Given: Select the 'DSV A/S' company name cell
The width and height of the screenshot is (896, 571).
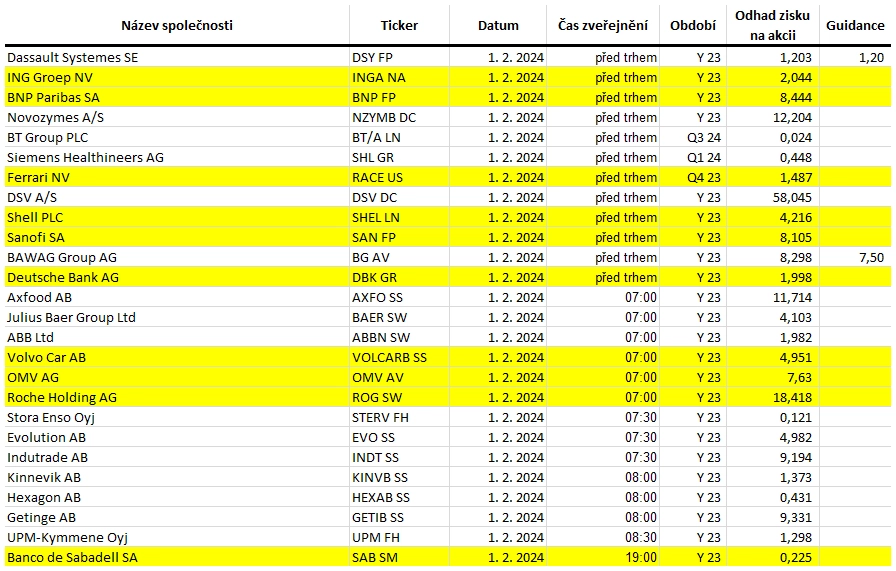Looking at the screenshot, I should pos(177,197).
